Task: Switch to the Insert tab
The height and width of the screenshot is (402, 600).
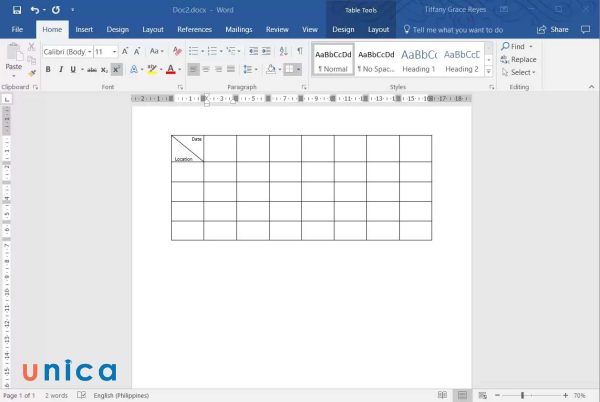Action: (84, 29)
